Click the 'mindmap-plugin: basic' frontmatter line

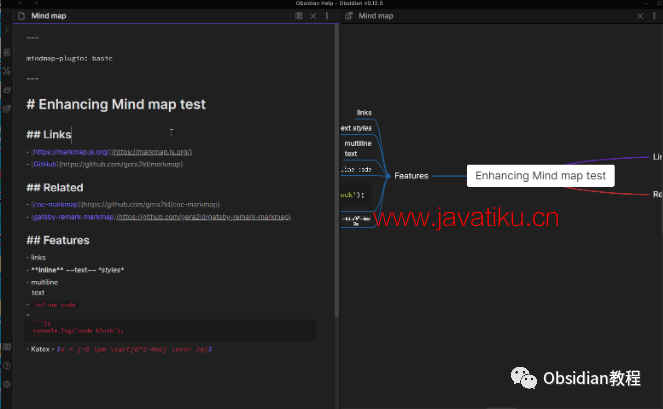(69, 58)
